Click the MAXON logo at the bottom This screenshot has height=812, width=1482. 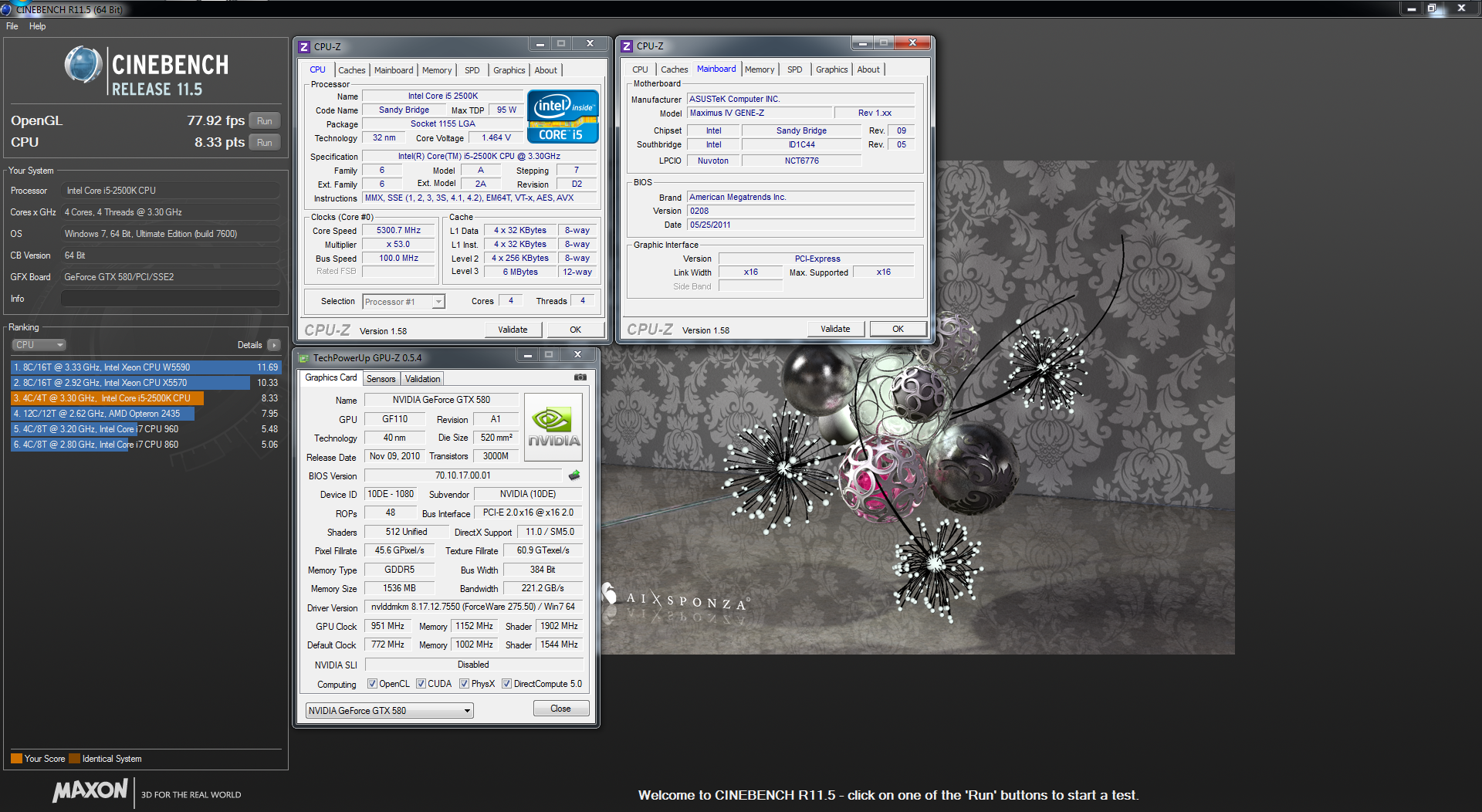click(x=90, y=791)
